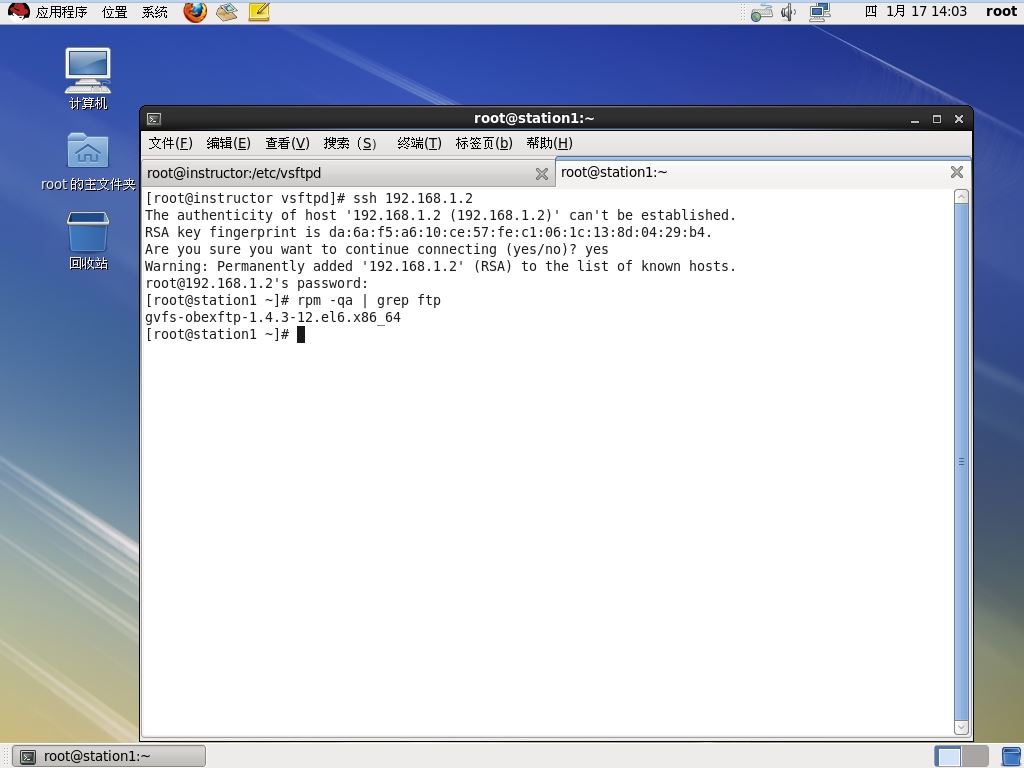The width and height of the screenshot is (1024, 768).
Task: Click the network connection tray icon
Action: (x=820, y=12)
